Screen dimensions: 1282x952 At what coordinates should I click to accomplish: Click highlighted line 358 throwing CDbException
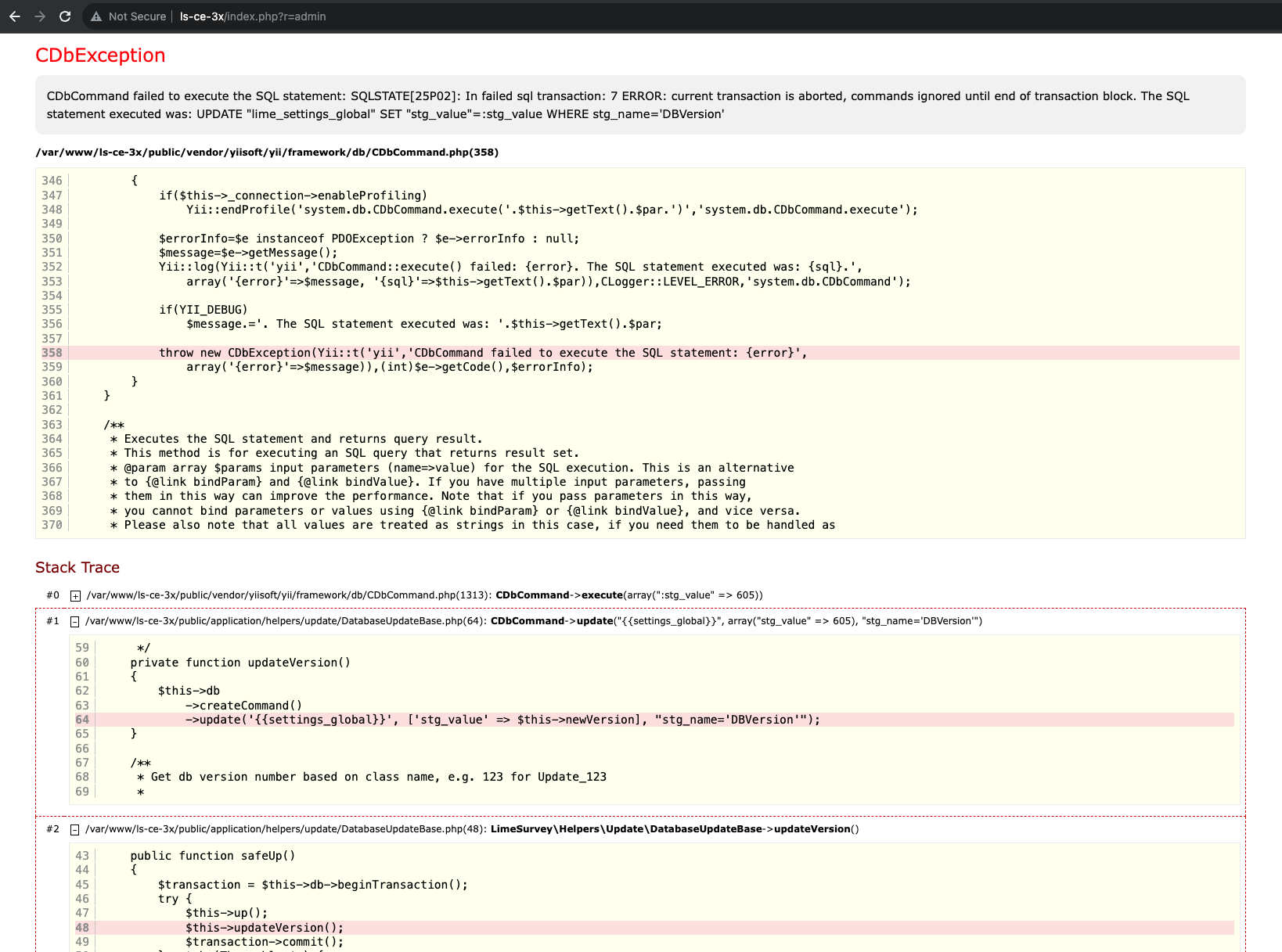[x=483, y=353]
